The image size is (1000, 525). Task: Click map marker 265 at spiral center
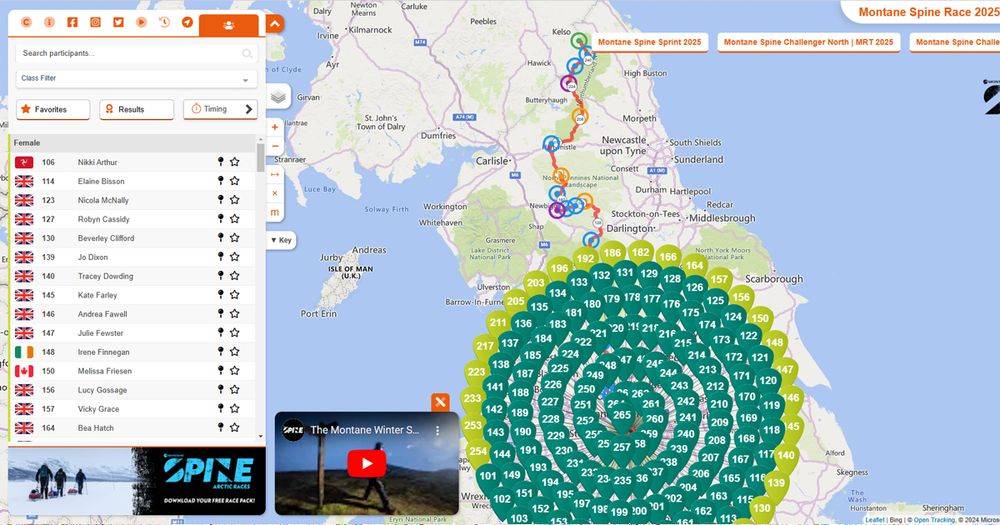[622, 415]
